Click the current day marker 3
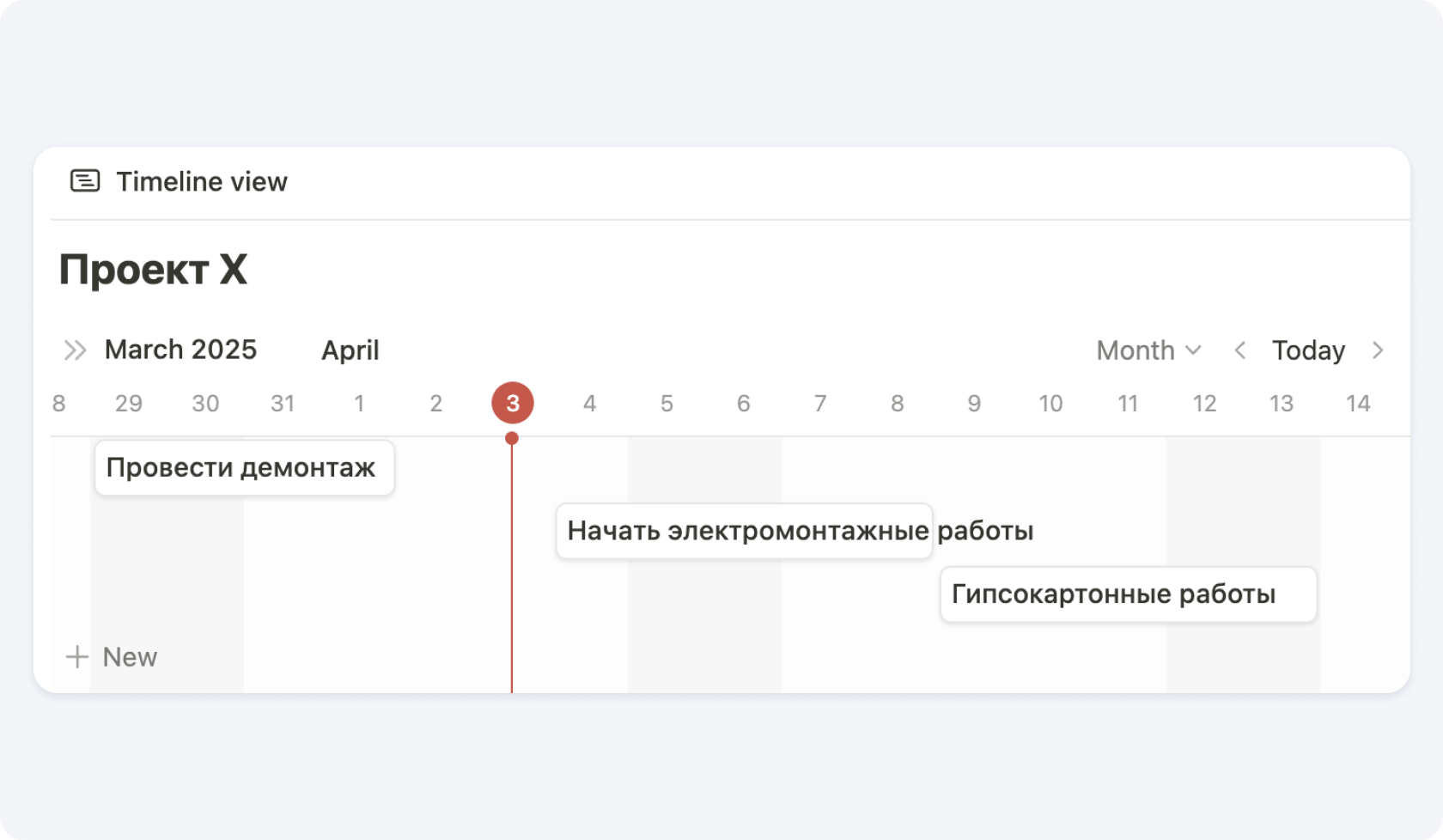The height and width of the screenshot is (840, 1443). [513, 403]
